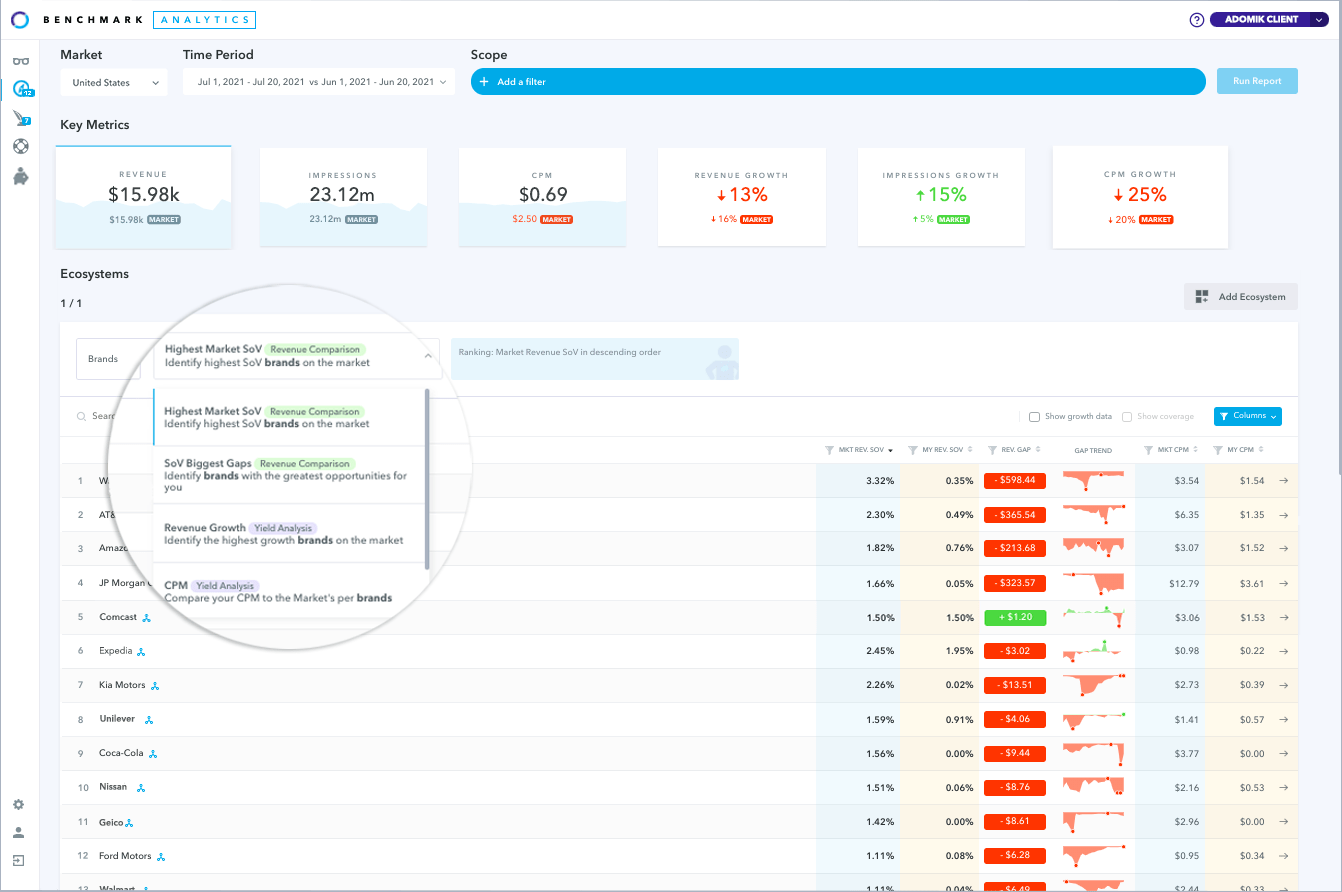Select SoV Biggest Gaps option
The width and height of the screenshot is (1342, 892).
click(289, 475)
